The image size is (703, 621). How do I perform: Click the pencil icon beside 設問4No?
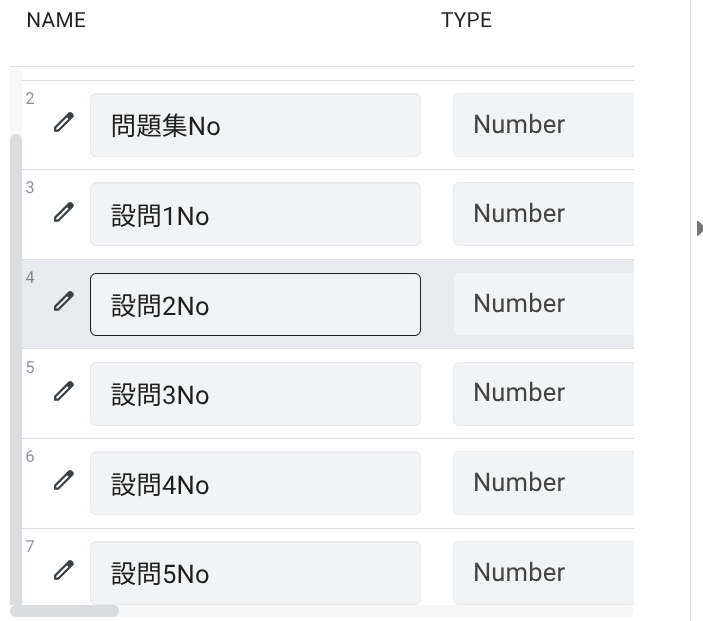tap(63, 481)
